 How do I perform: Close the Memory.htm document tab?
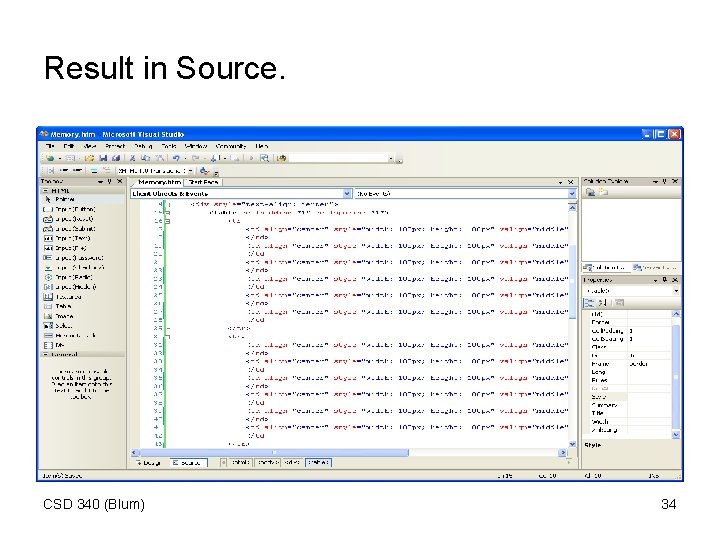pyautogui.click(x=571, y=182)
